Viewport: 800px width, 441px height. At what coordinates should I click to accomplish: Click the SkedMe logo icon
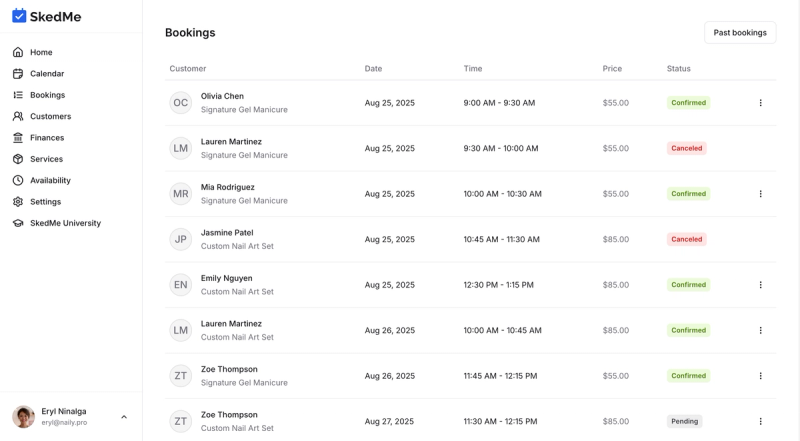pyautogui.click(x=19, y=16)
